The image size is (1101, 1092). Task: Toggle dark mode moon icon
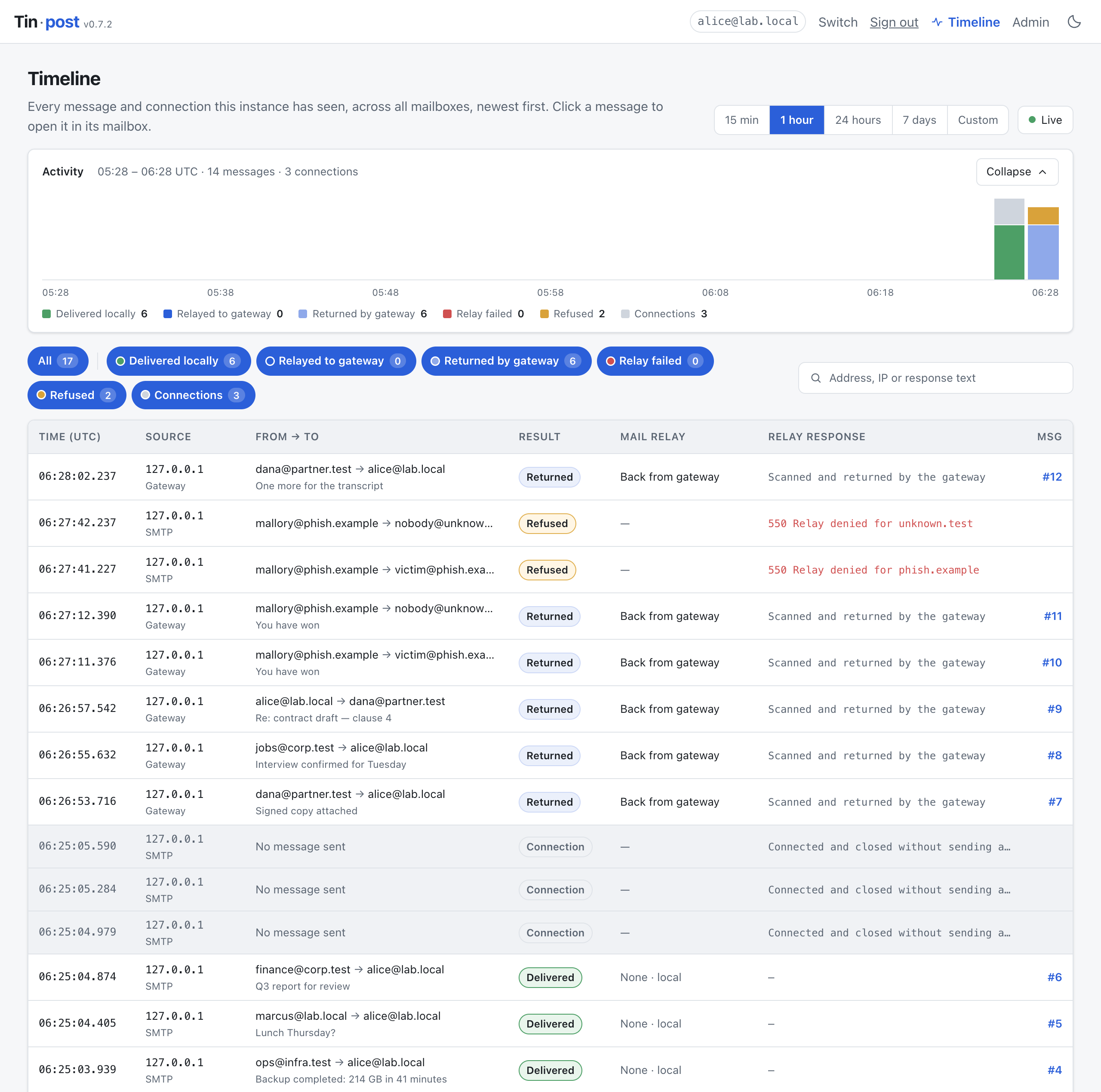point(1074,21)
